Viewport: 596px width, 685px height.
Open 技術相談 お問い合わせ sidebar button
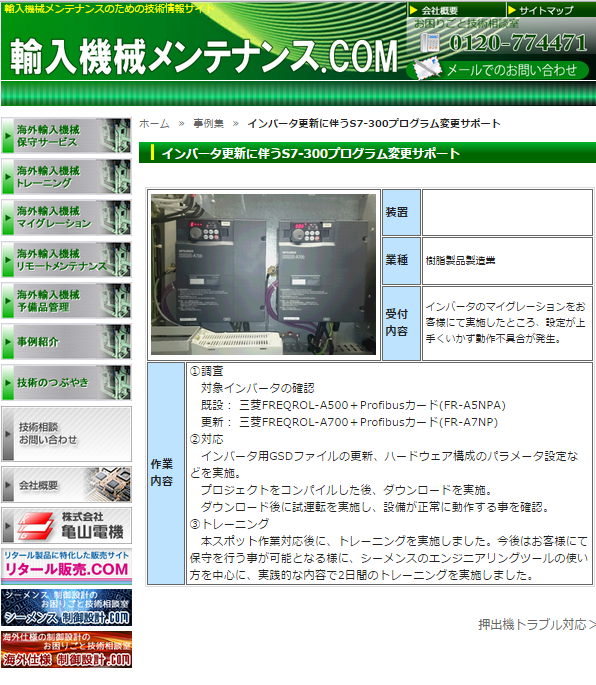pyautogui.click(x=66, y=434)
